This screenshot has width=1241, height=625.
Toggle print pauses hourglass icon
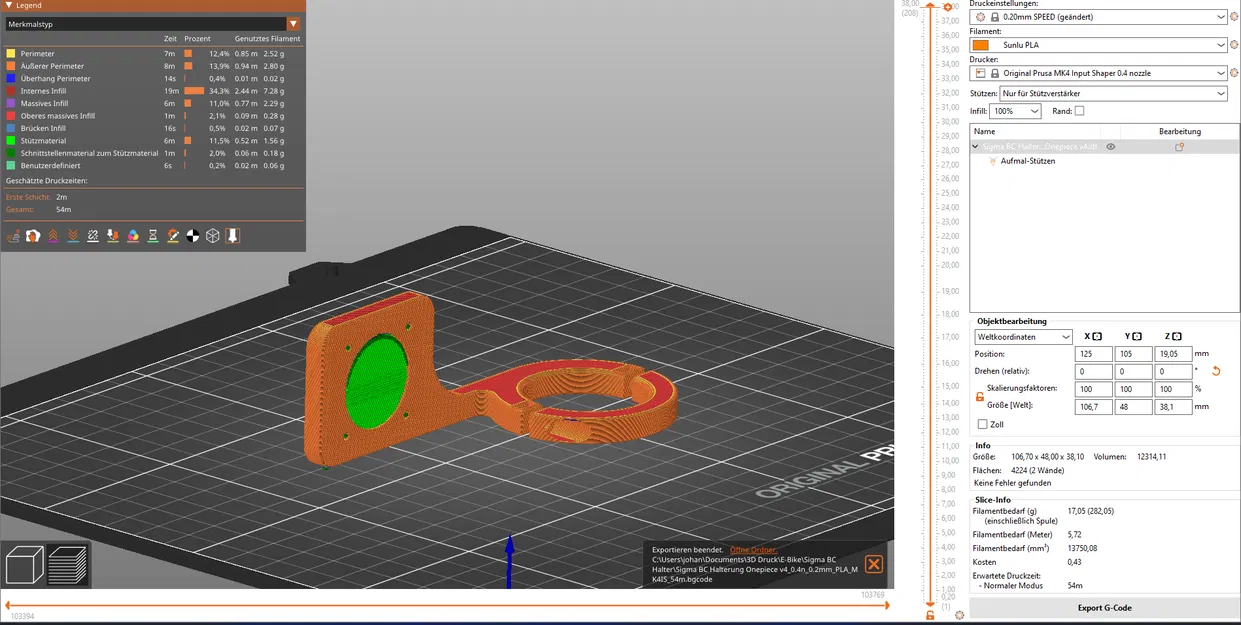[153, 236]
